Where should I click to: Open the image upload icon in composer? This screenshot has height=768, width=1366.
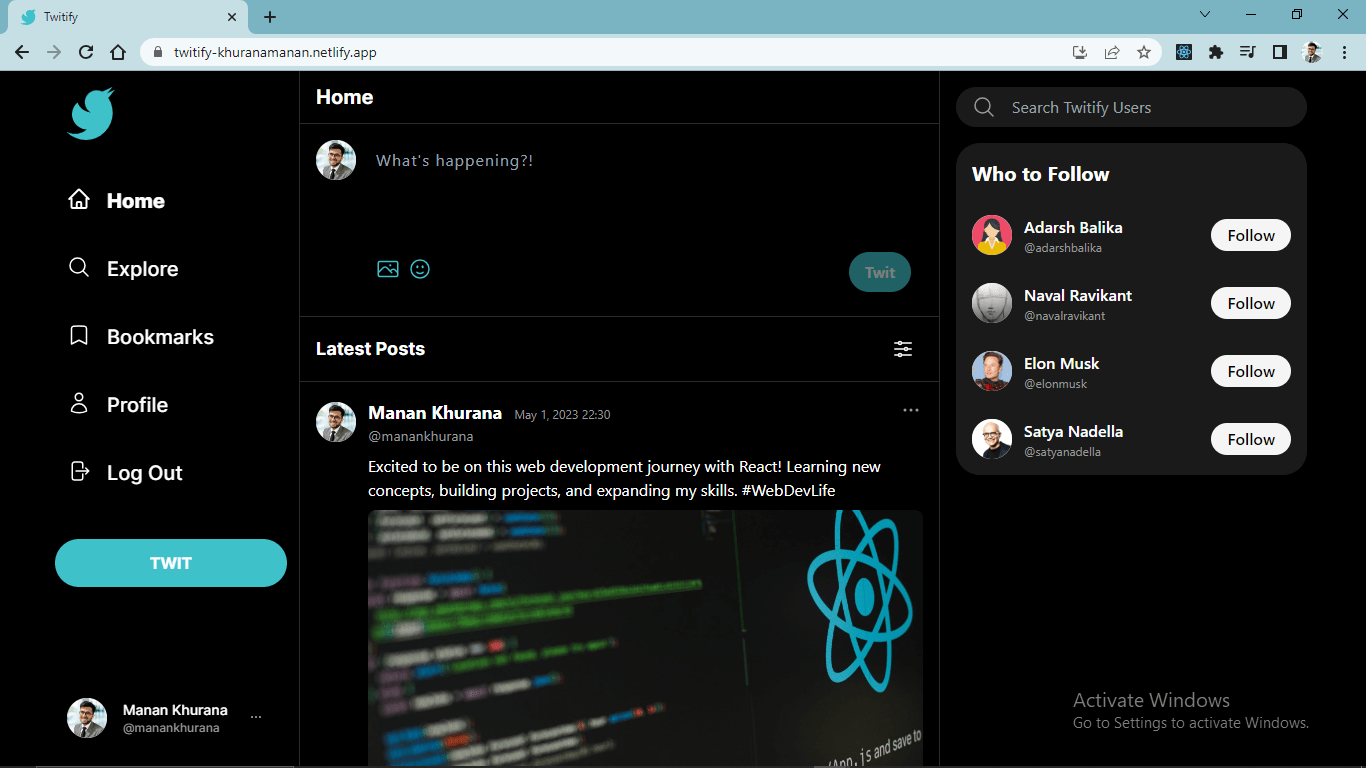point(388,268)
